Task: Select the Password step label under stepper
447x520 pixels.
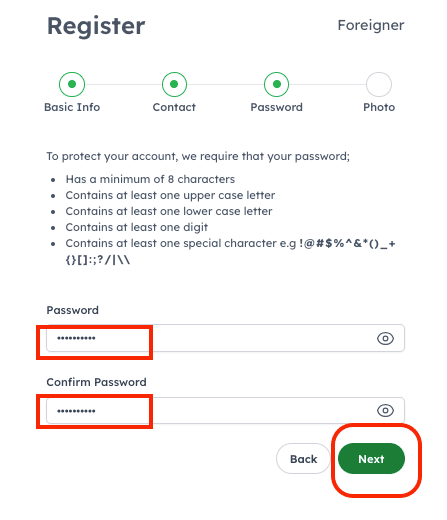Action: tap(276, 107)
